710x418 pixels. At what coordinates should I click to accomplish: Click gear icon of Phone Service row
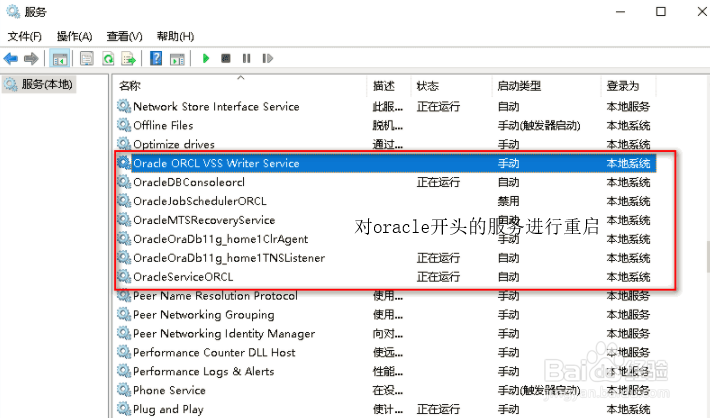click(x=124, y=389)
